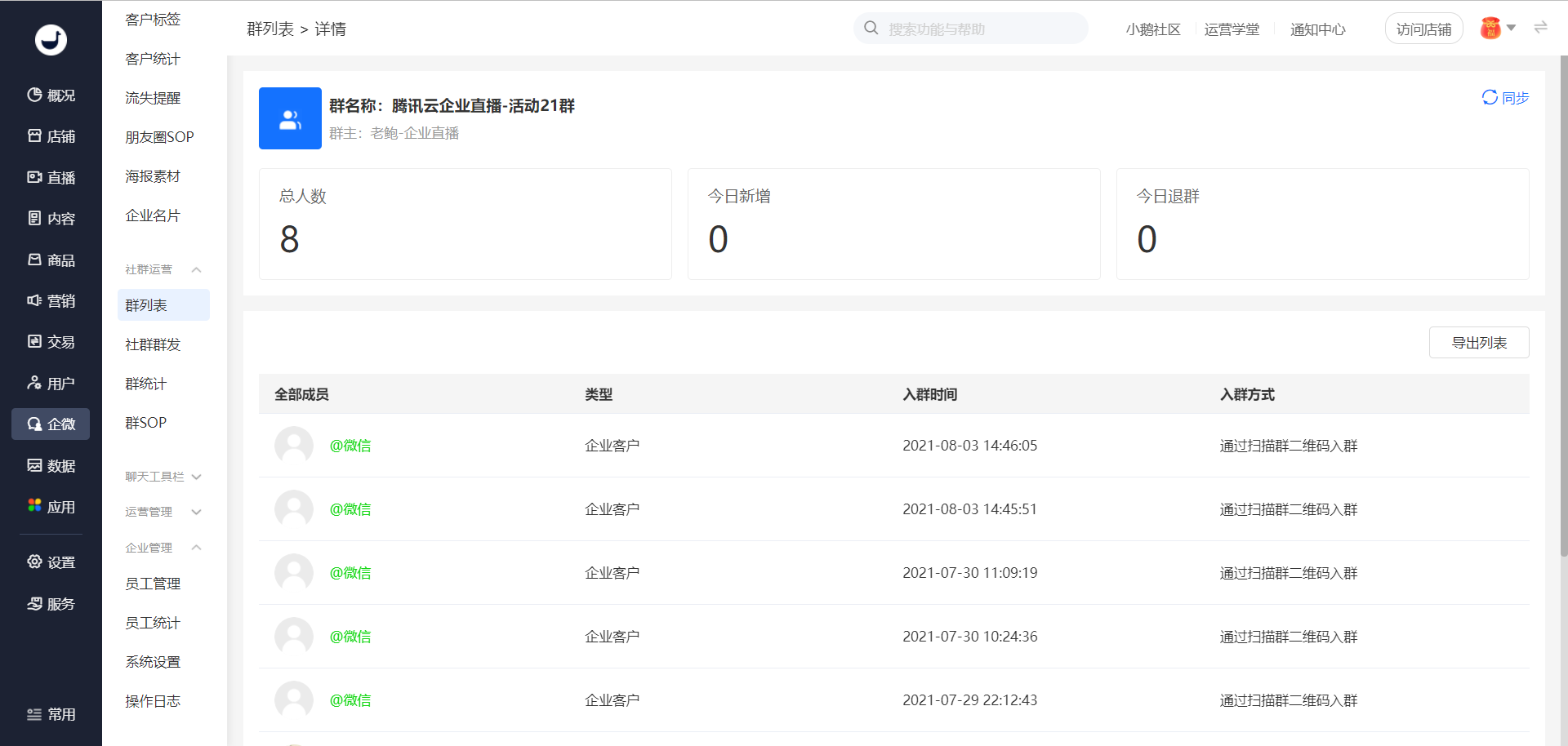Click the 今日退群 stat card
Image resolution: width=1568 pixels, height=746 pixels.
click(x=1323, y=224)
